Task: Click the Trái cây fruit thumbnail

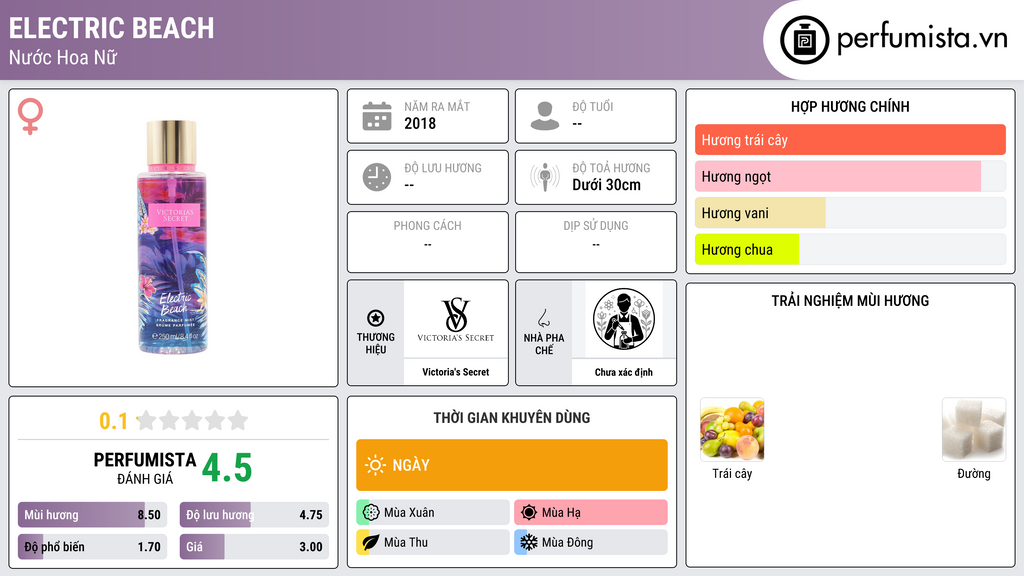Action: tap(732, 429)
